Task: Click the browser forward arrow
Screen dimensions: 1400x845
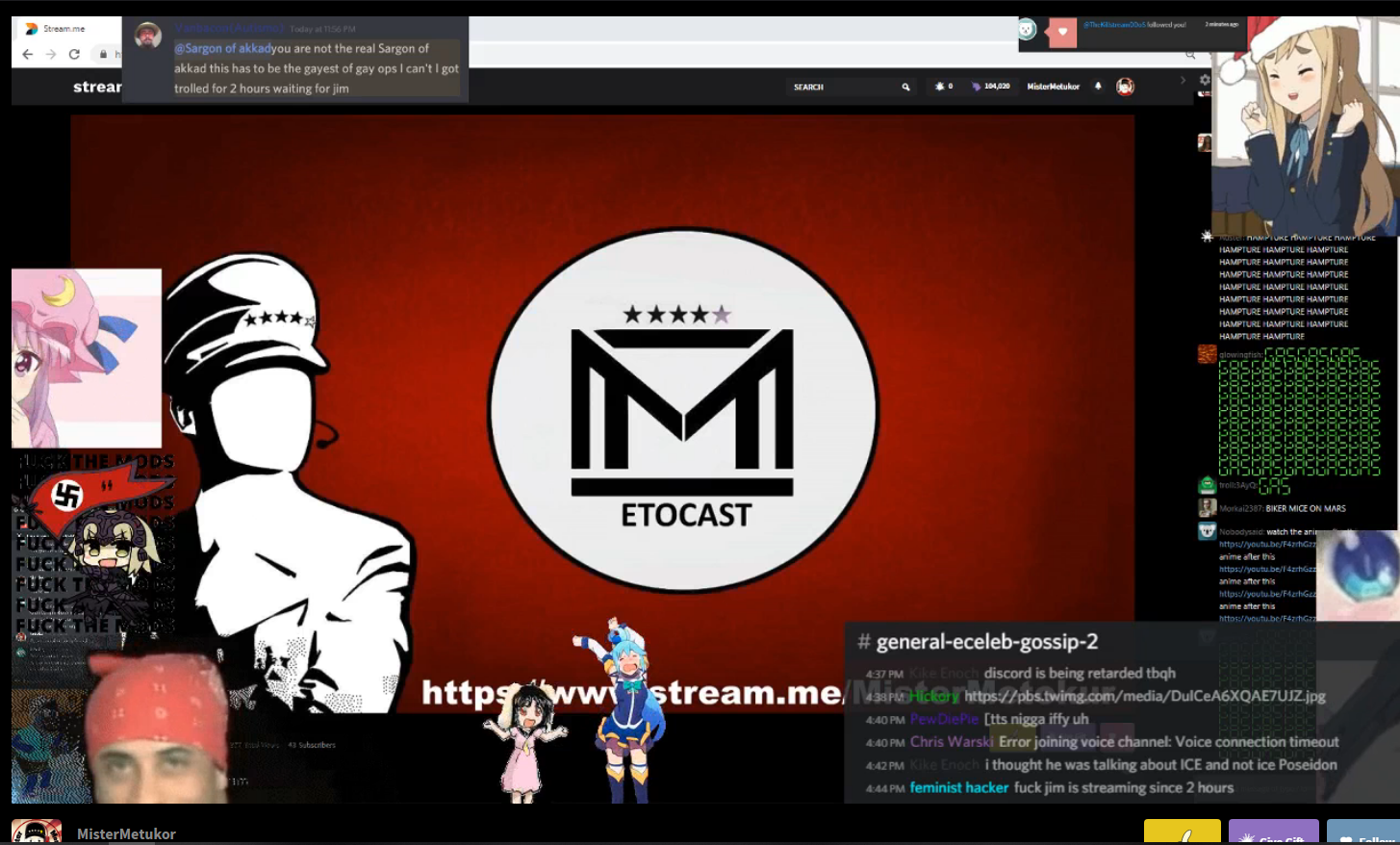Action: 51,55
